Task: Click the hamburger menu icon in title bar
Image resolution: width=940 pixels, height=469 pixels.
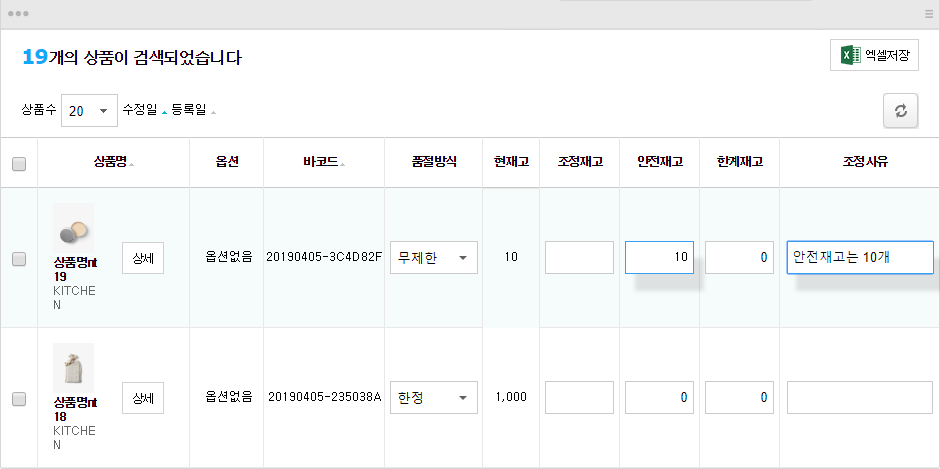Action: pos(929,14)
